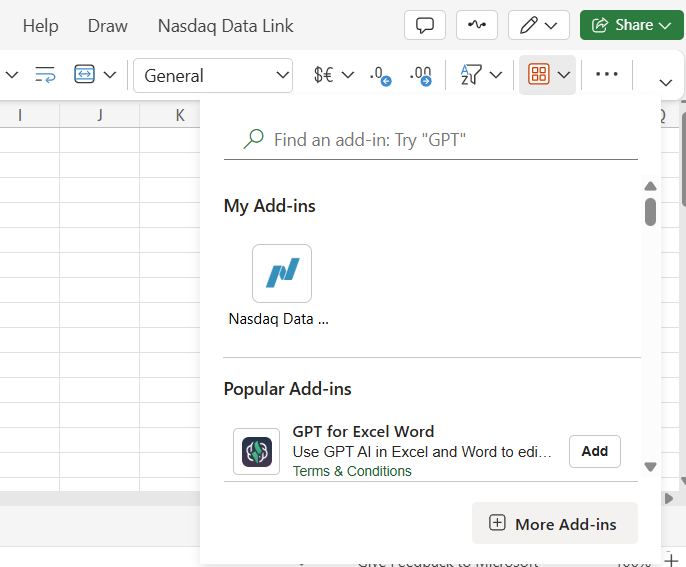Click the GPT for Excel Word title
Viewport: 686px width, 567px height.
click(x=363, y=431)
